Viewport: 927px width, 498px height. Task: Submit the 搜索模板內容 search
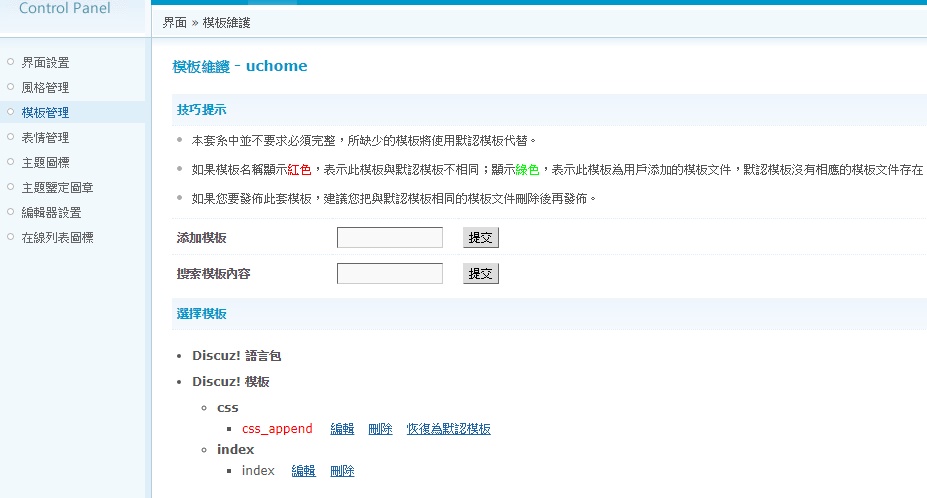pos(480,274)
